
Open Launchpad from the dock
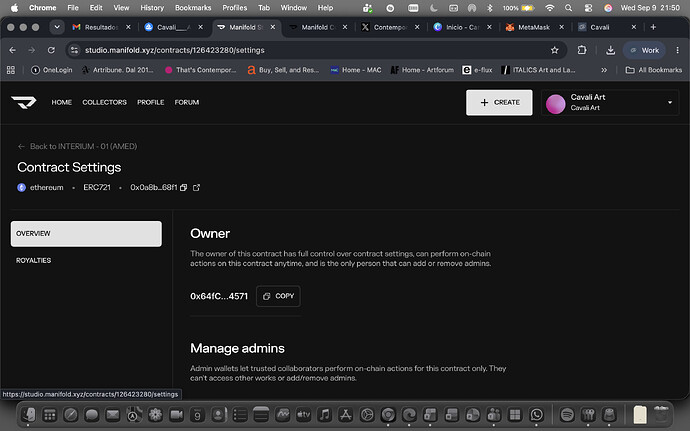pyautogui.click(x=50, y=415)
